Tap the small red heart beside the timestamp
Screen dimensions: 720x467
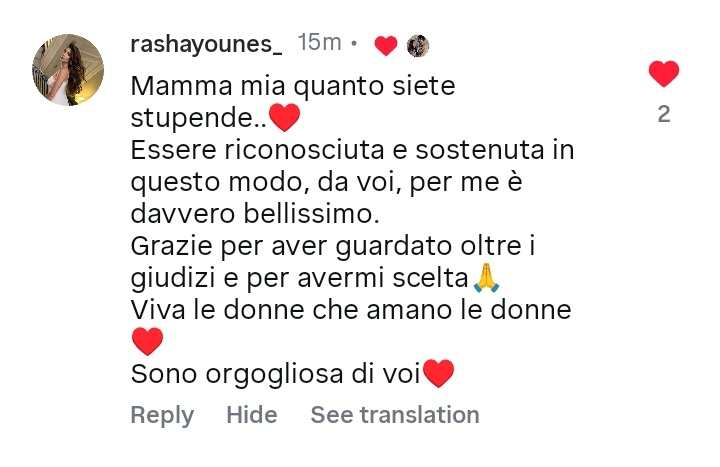386,45
